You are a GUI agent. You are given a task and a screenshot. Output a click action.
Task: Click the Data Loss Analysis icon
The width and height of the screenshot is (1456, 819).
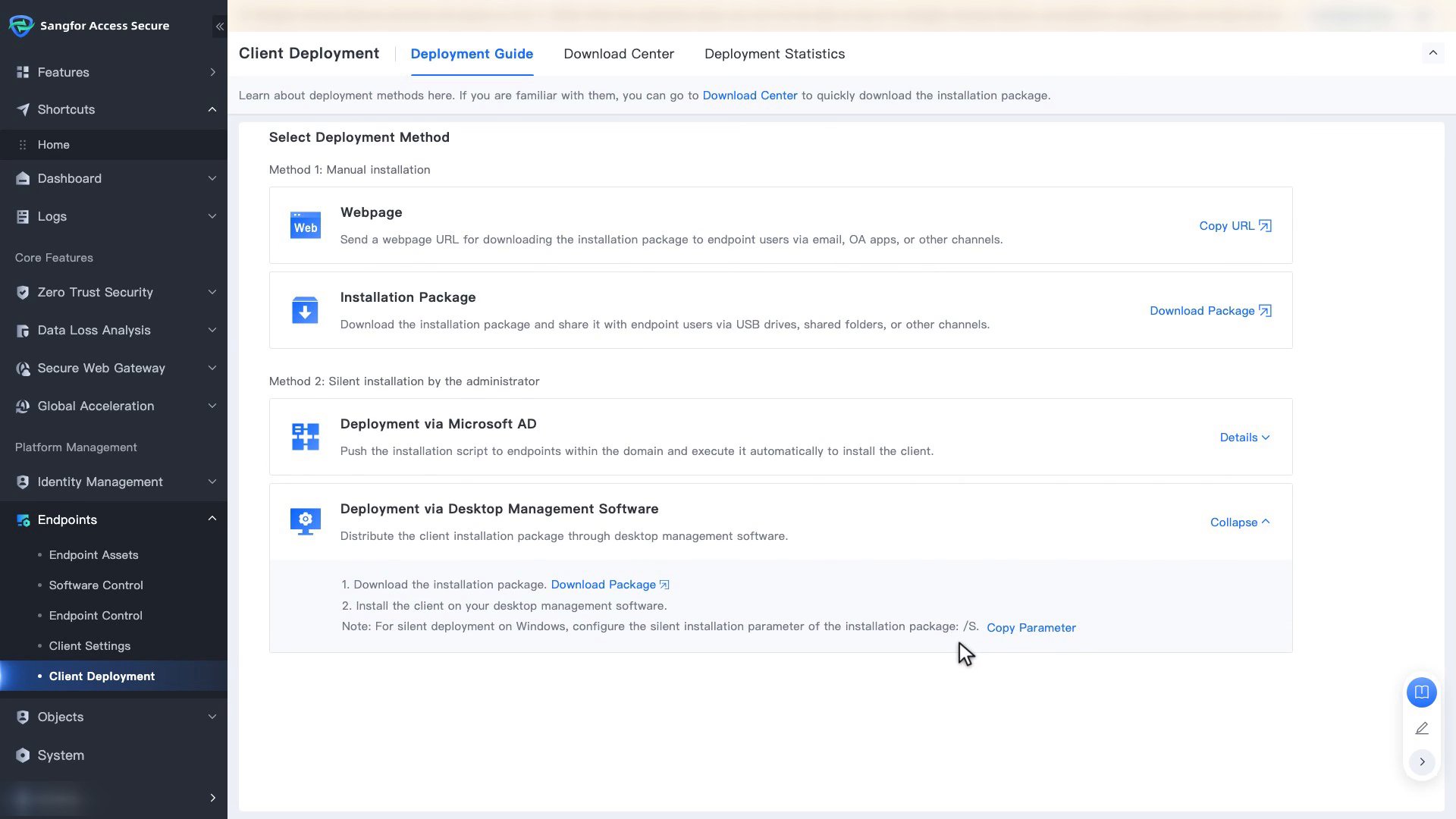click(23, 330)
